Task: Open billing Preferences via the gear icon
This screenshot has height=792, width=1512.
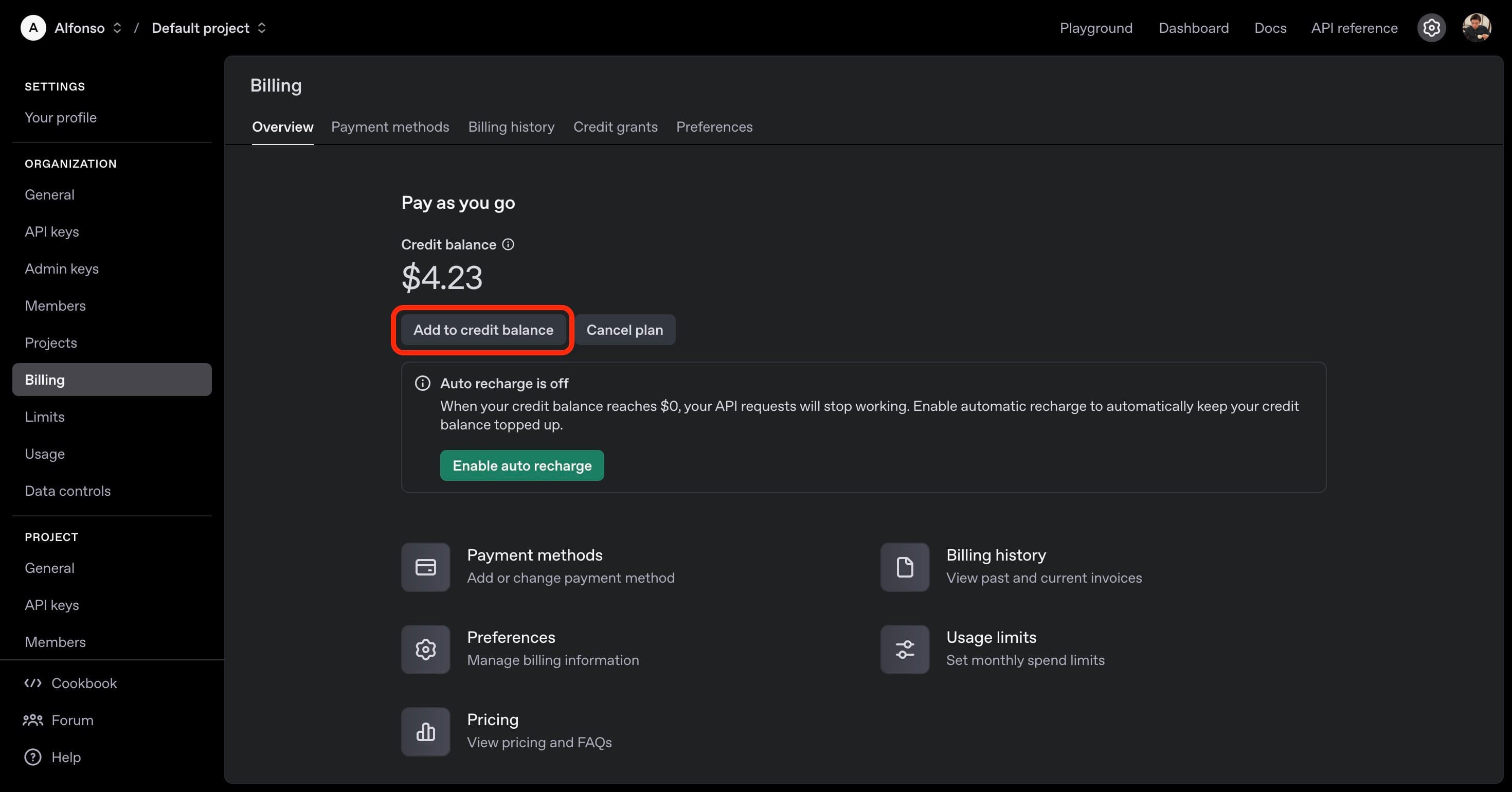Action: 425,650
